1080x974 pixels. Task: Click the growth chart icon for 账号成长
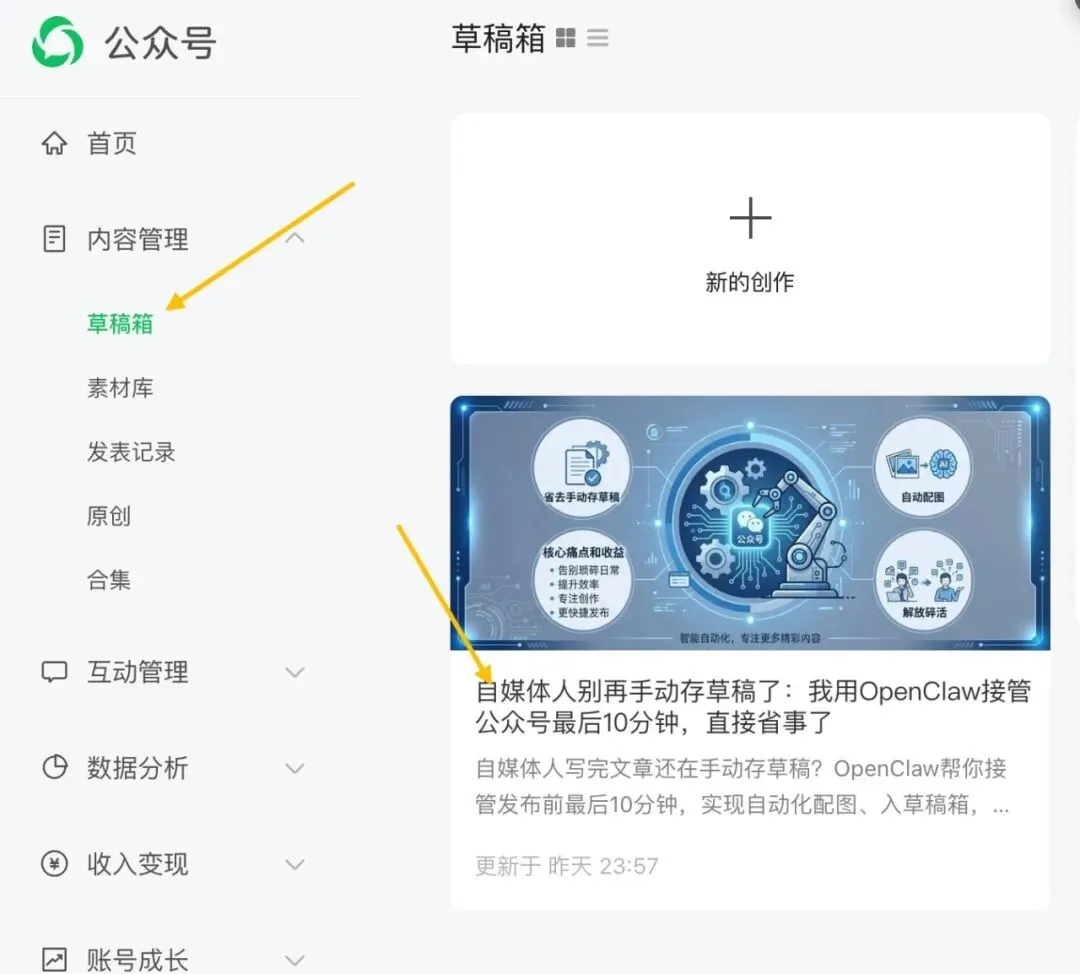(54, 959)
